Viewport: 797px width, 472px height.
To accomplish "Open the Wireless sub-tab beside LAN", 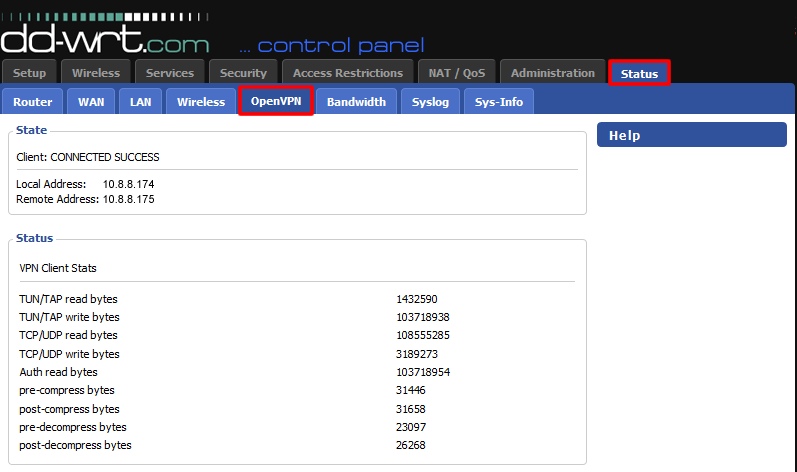I will pyautogui.click(x=201, y=102).
